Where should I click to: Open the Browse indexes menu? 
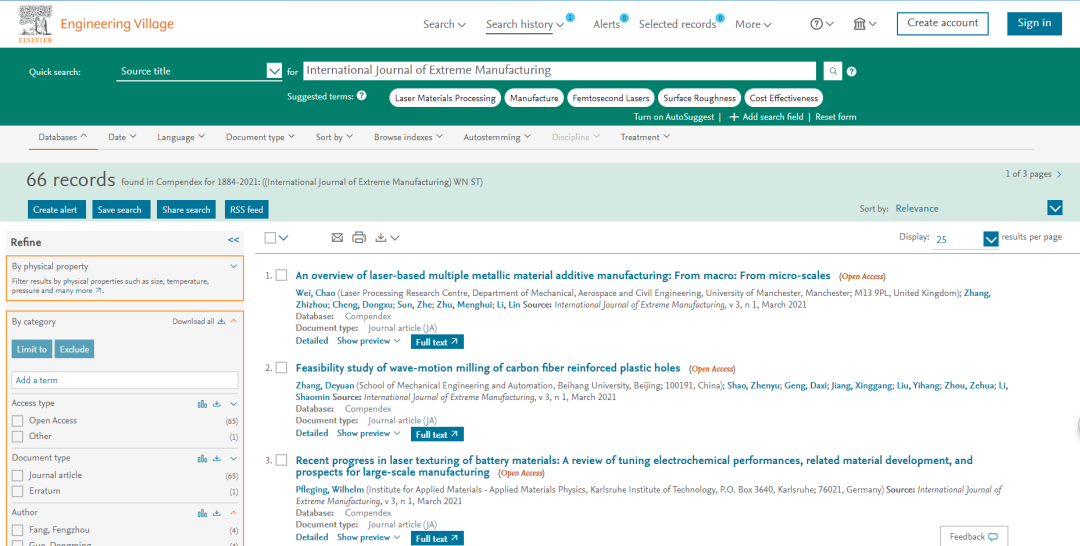click(x=408, y=137)
